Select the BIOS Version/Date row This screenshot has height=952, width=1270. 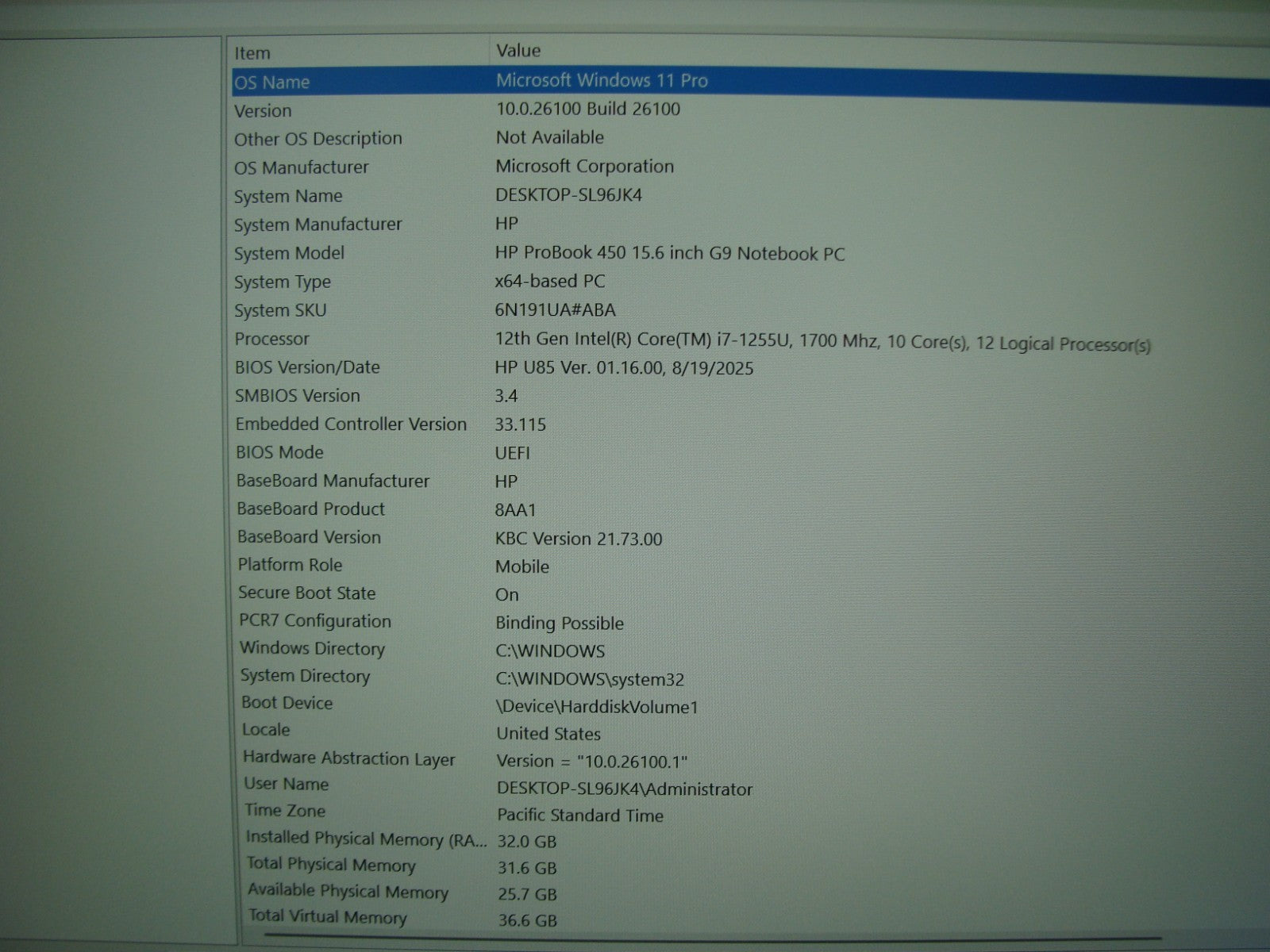(307, 367)
